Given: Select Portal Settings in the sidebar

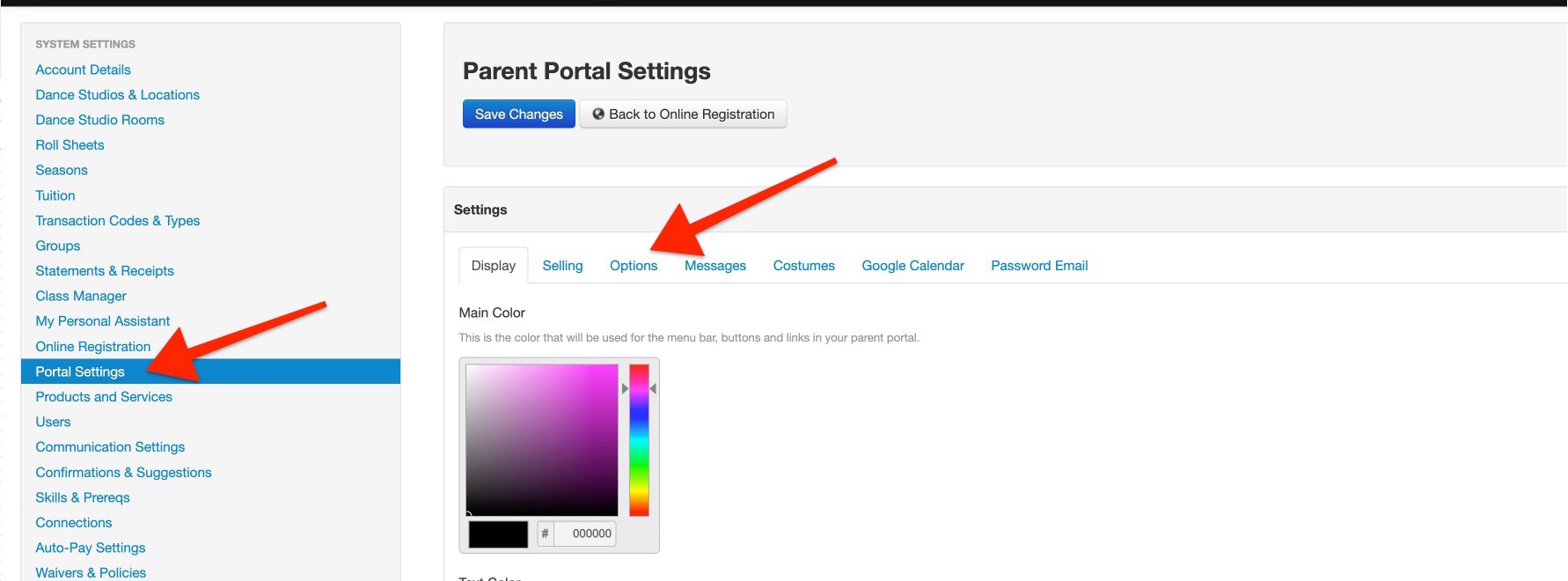Looking at the screenshot, I should [80, 371].
